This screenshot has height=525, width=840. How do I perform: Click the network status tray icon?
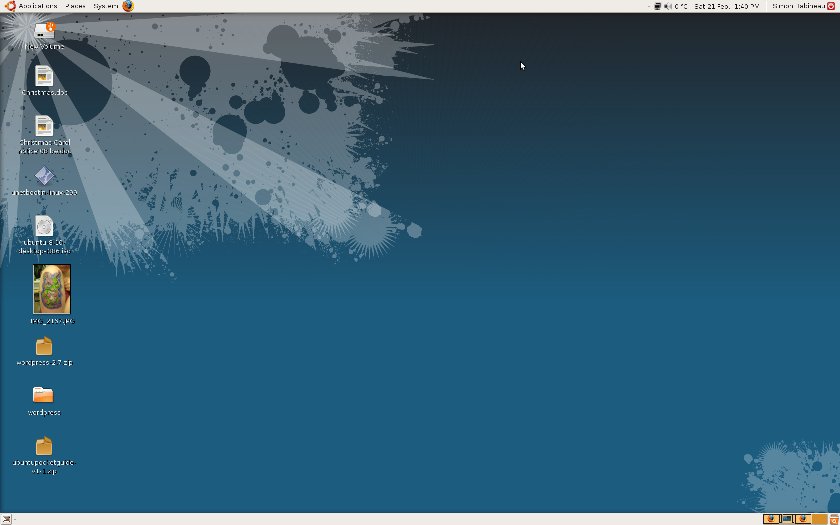(x=658, y=6)
